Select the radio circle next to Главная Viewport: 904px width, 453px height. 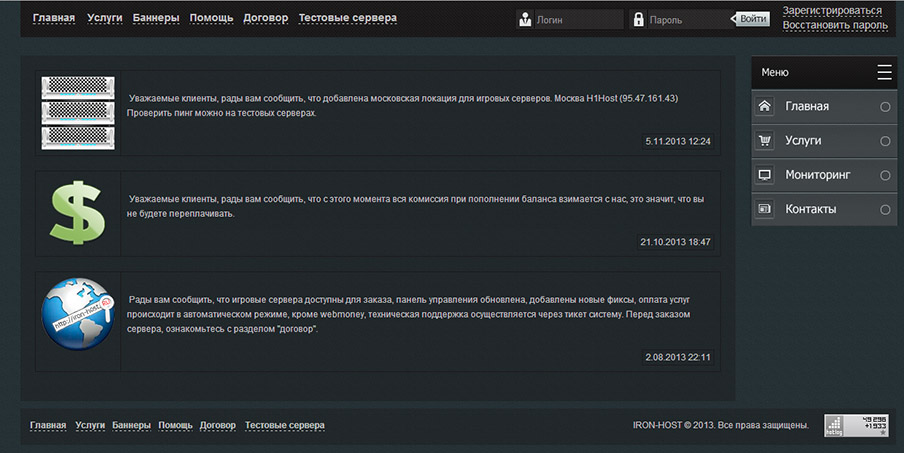pyautogui.click(x=885, y=107)
